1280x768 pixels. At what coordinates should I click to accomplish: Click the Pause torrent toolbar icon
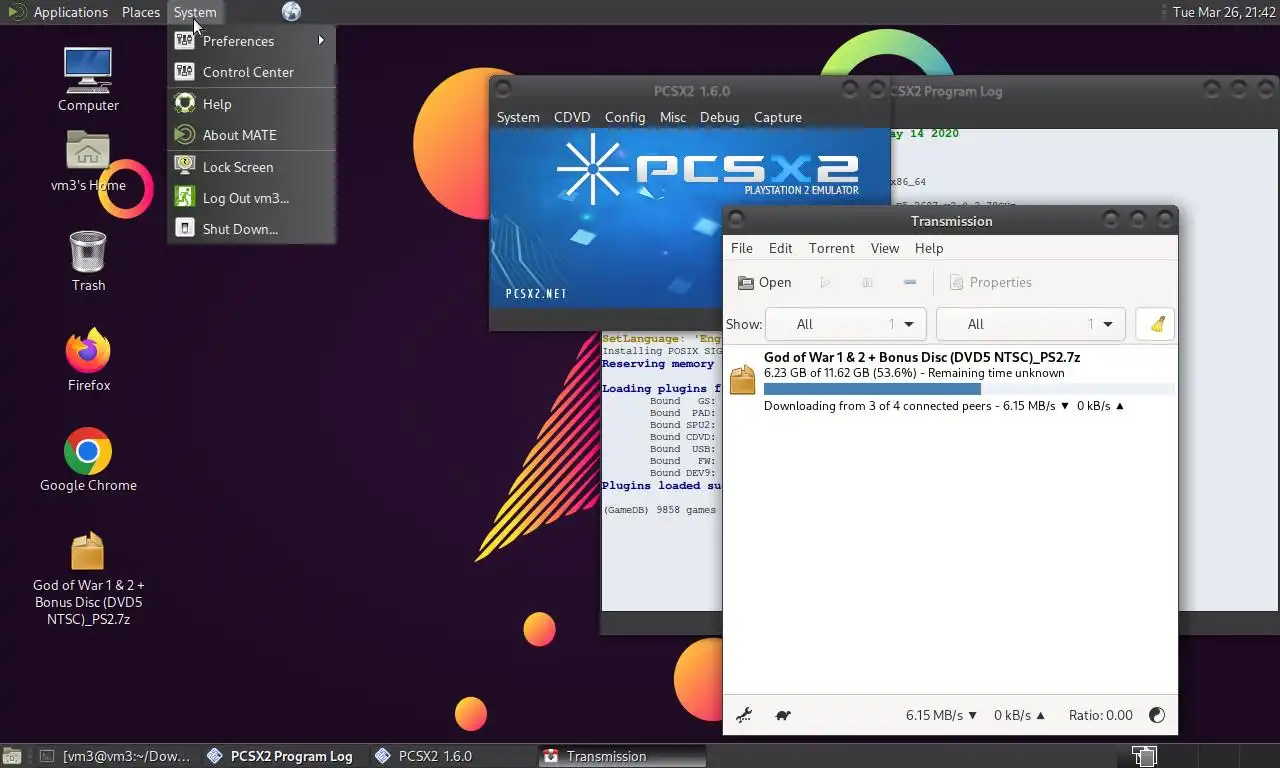pos(867,283)
